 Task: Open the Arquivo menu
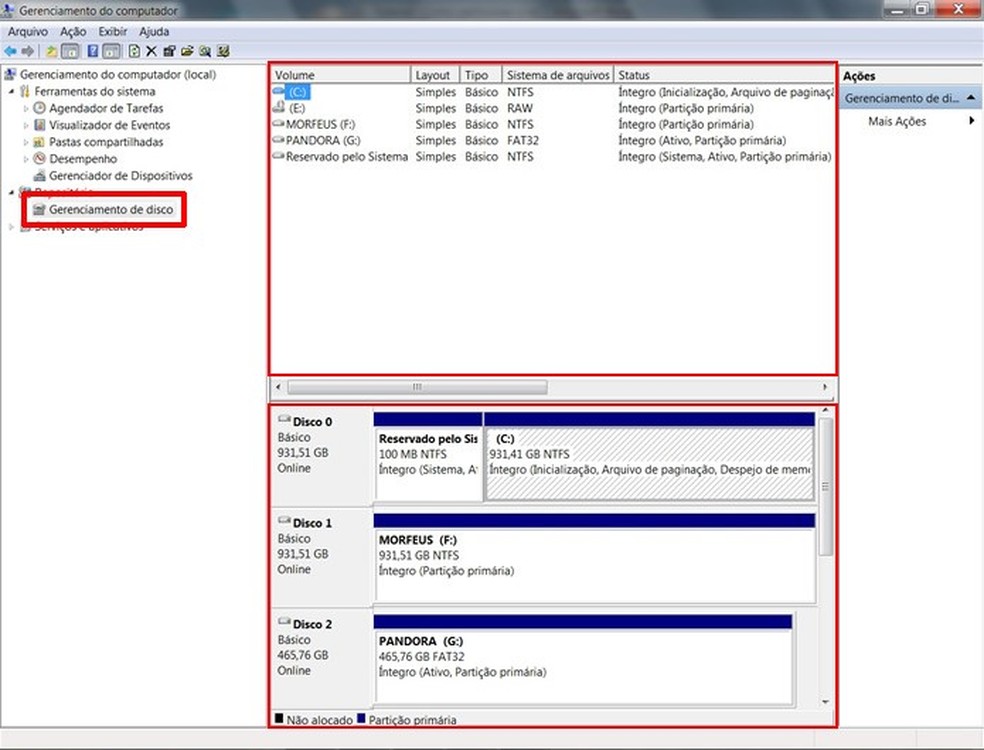coord(28,31)
